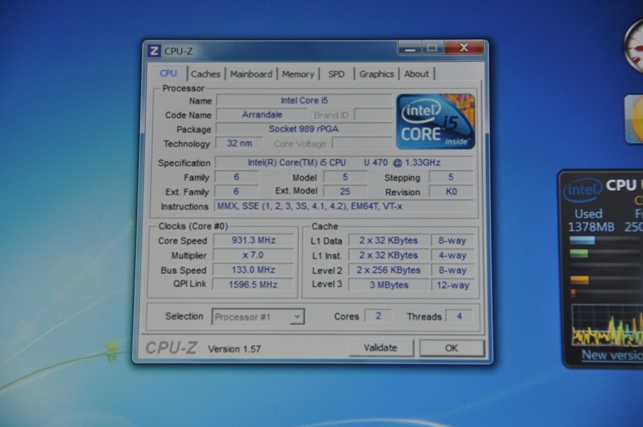Click the disabled maximize button of CPU-Z
The image size is (643, 427).
click(432, 48)
